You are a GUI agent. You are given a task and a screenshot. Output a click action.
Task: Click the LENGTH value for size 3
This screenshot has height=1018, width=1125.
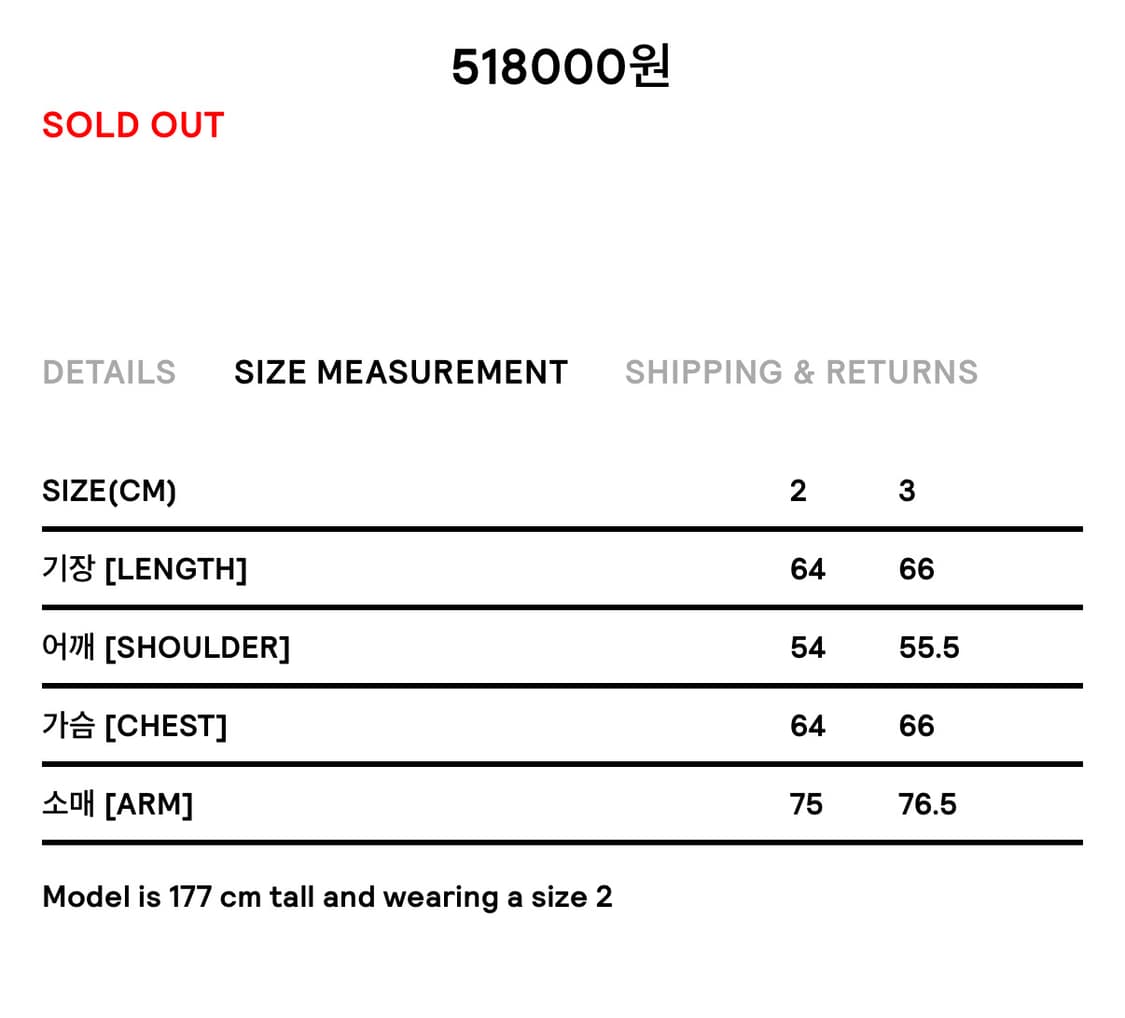tap(916, 569)
